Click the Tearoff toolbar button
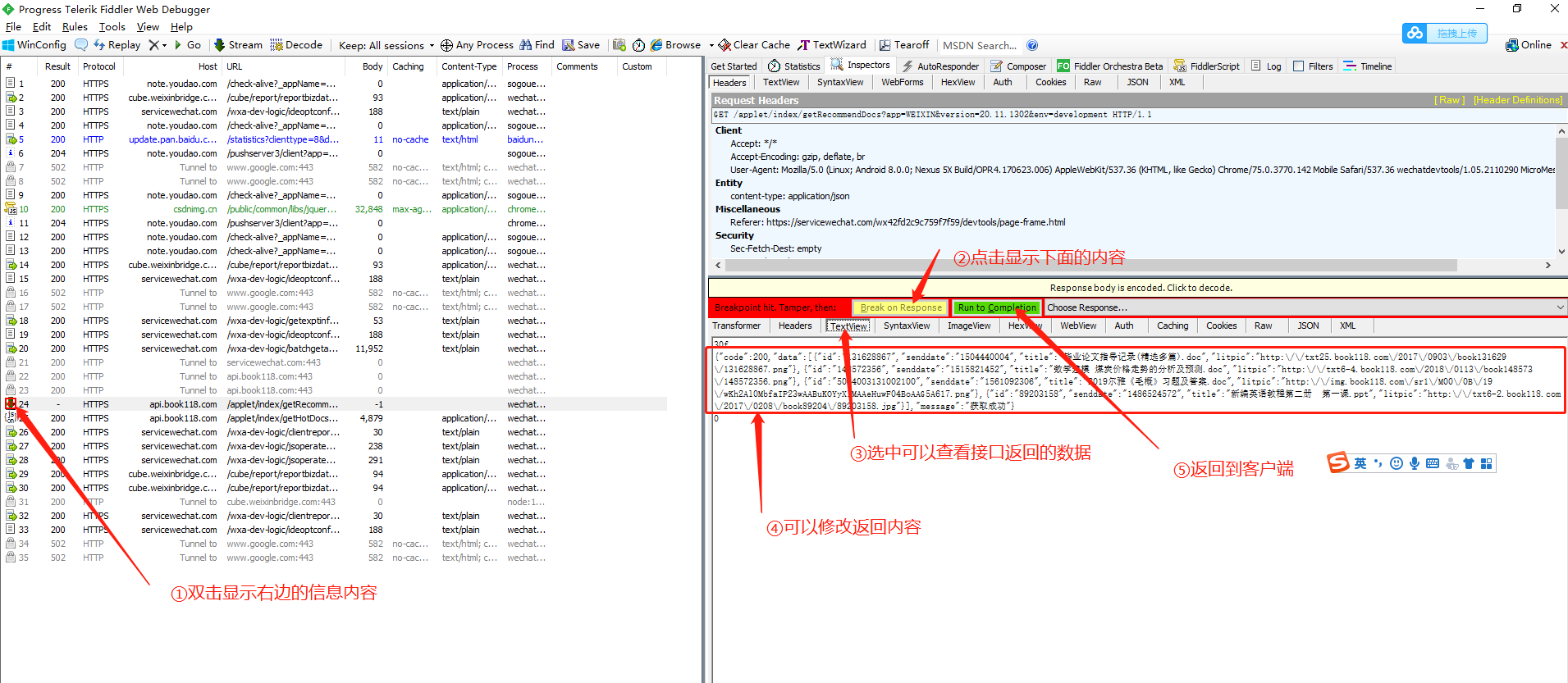Image resolution: width=1568 pixels, height=683 pixels. pyautogui.click(x=904, y=45)
